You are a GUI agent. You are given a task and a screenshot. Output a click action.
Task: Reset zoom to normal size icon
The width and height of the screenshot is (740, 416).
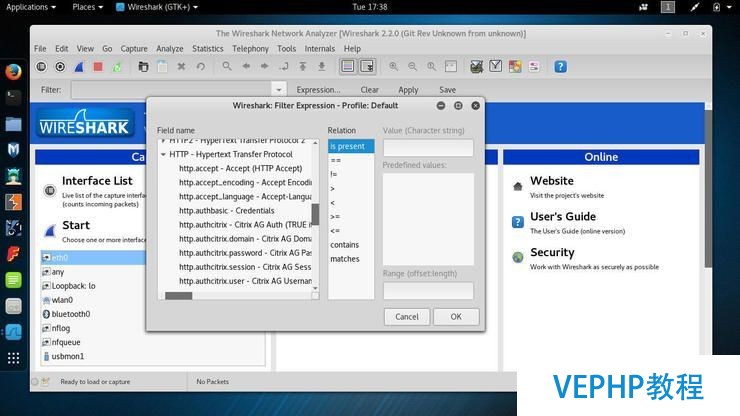[x=431, y=67]
